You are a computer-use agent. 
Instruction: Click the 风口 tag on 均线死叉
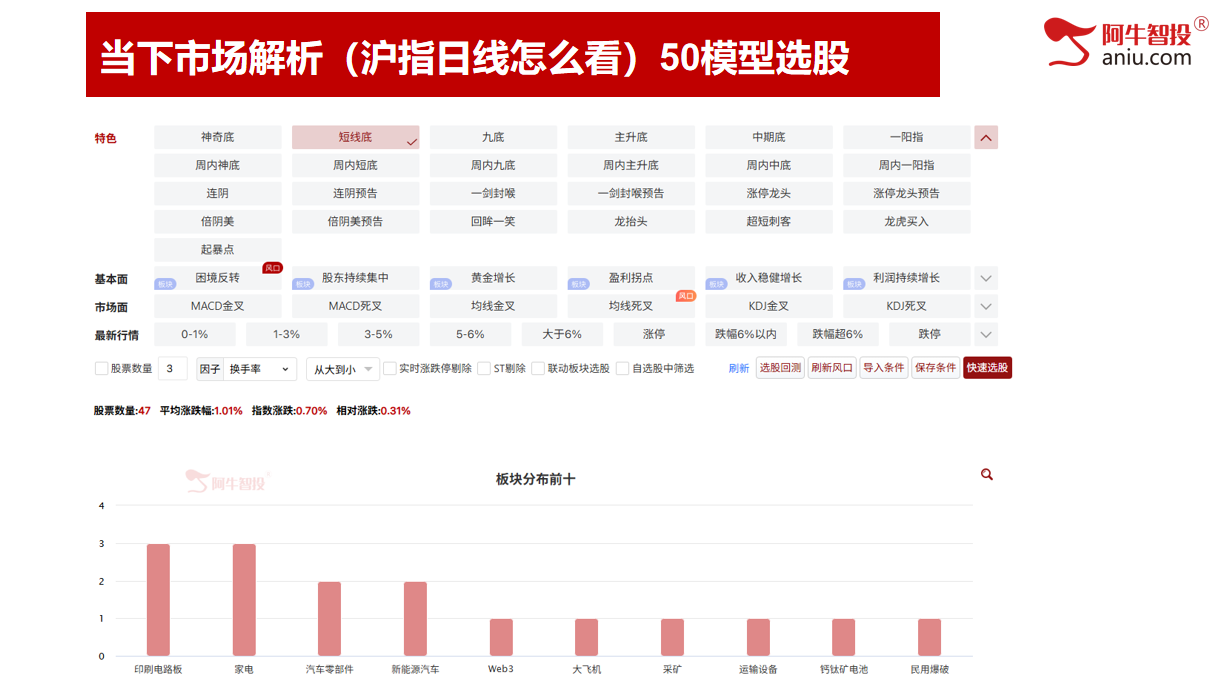[x=685, y=296]
